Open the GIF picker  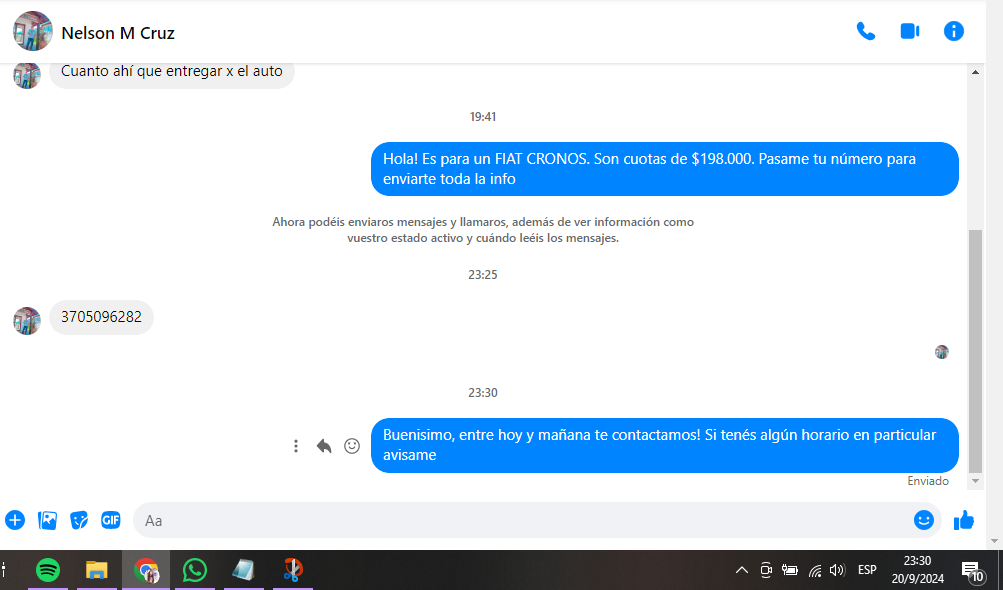tap(110, 520)
